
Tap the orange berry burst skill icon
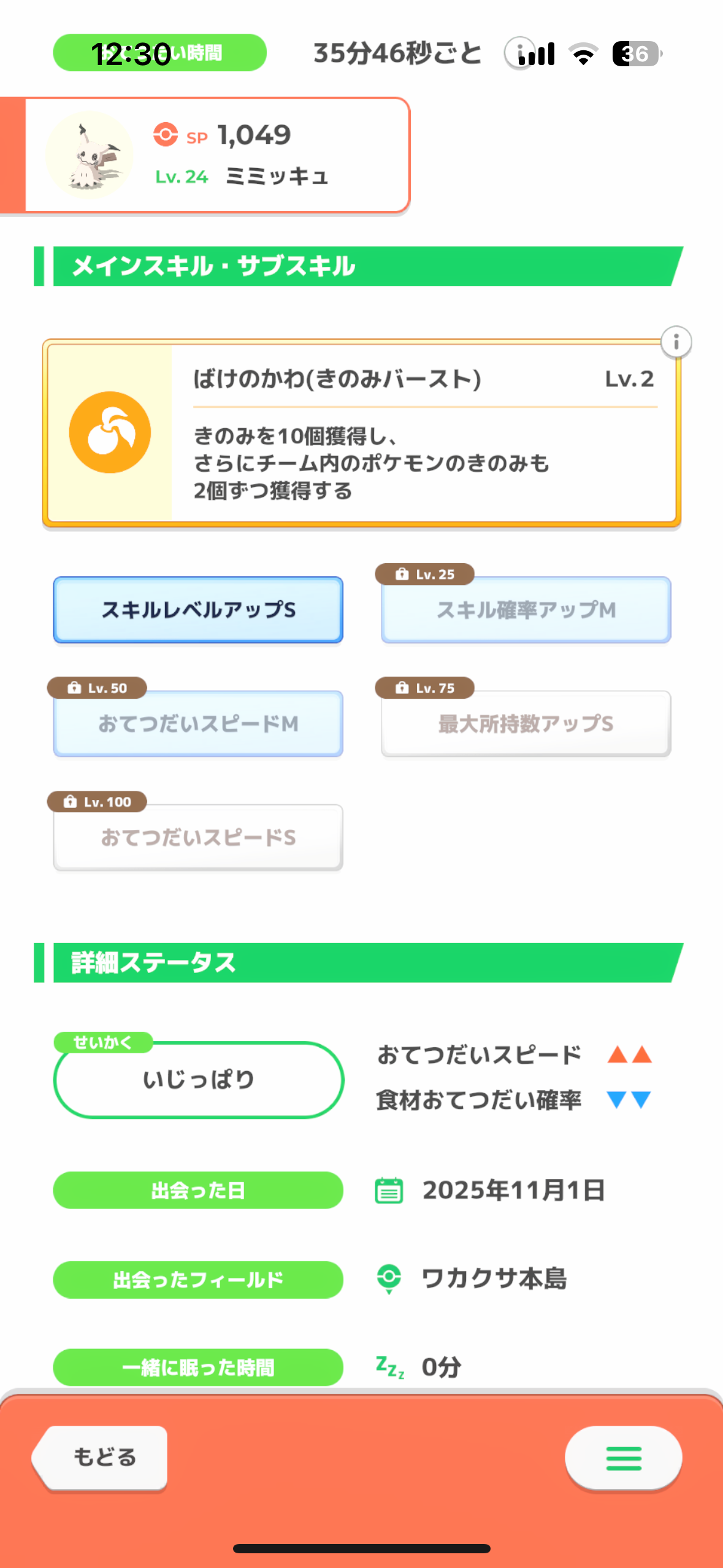[110, 432]
